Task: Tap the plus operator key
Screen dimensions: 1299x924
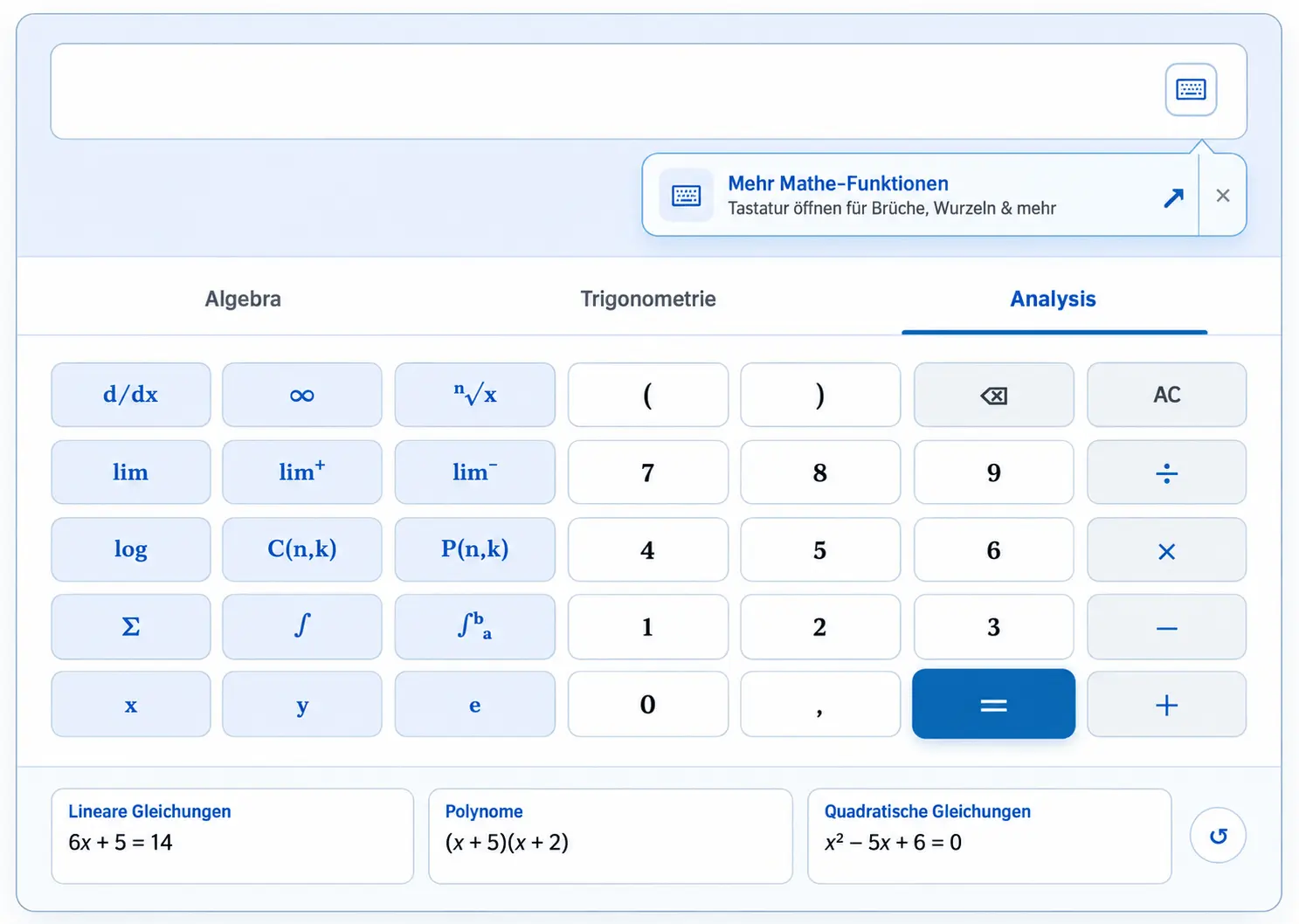Action: 1167,704
